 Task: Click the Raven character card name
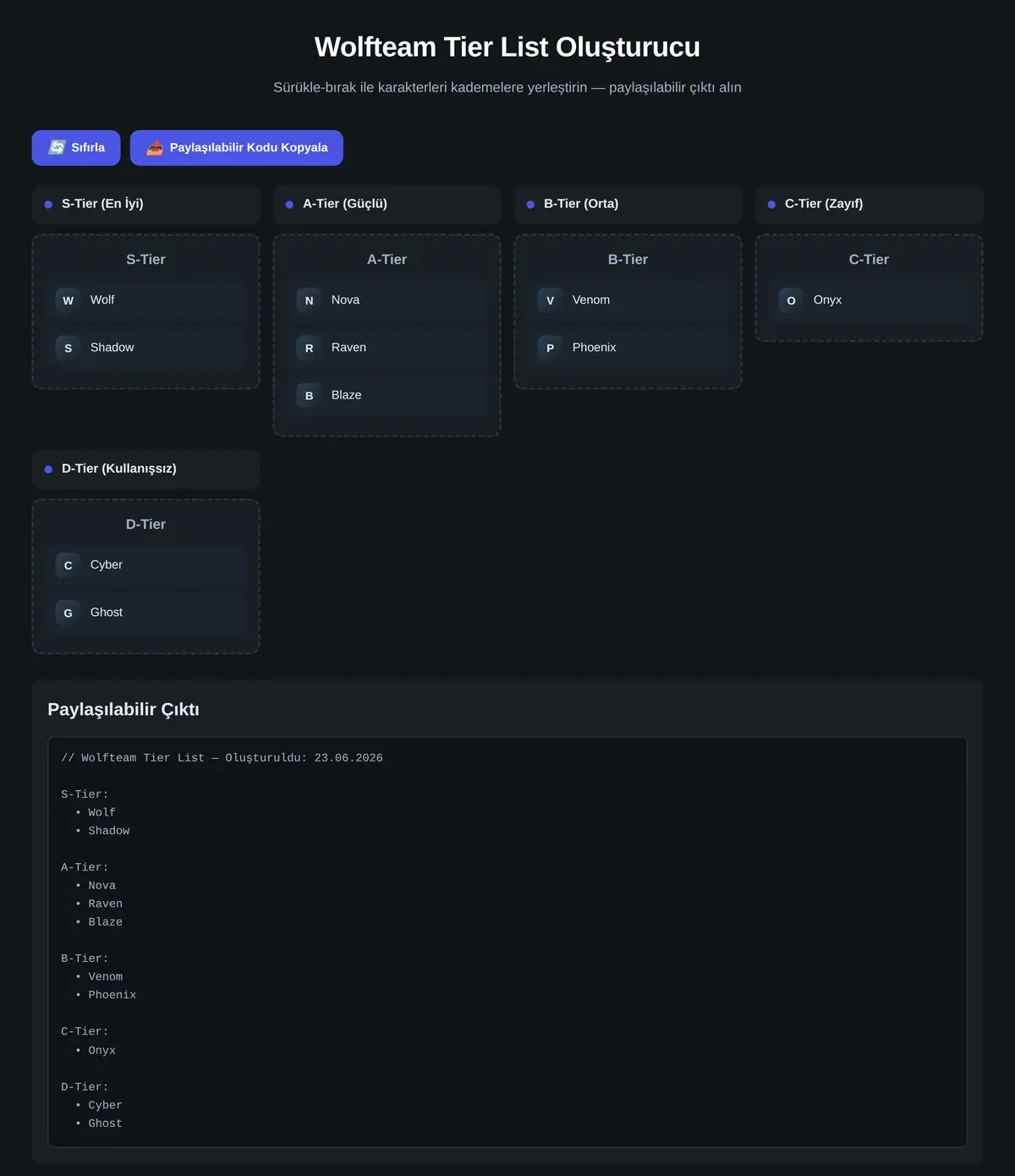pyautogui.click(x=348, y=348)
